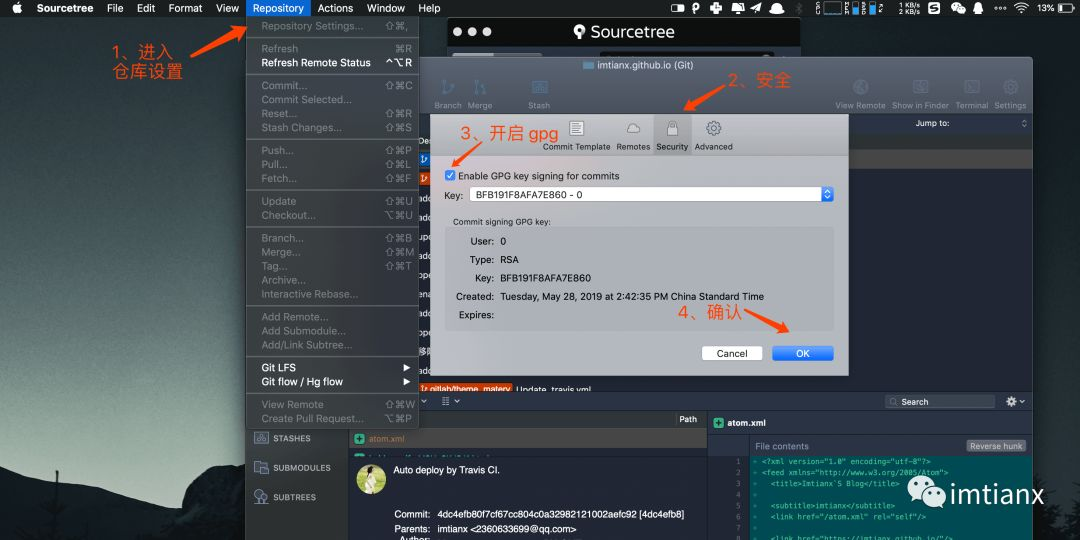Screen dimensions: 1080x540
Task: Open the Repository menu
Action: coord(278,8)
